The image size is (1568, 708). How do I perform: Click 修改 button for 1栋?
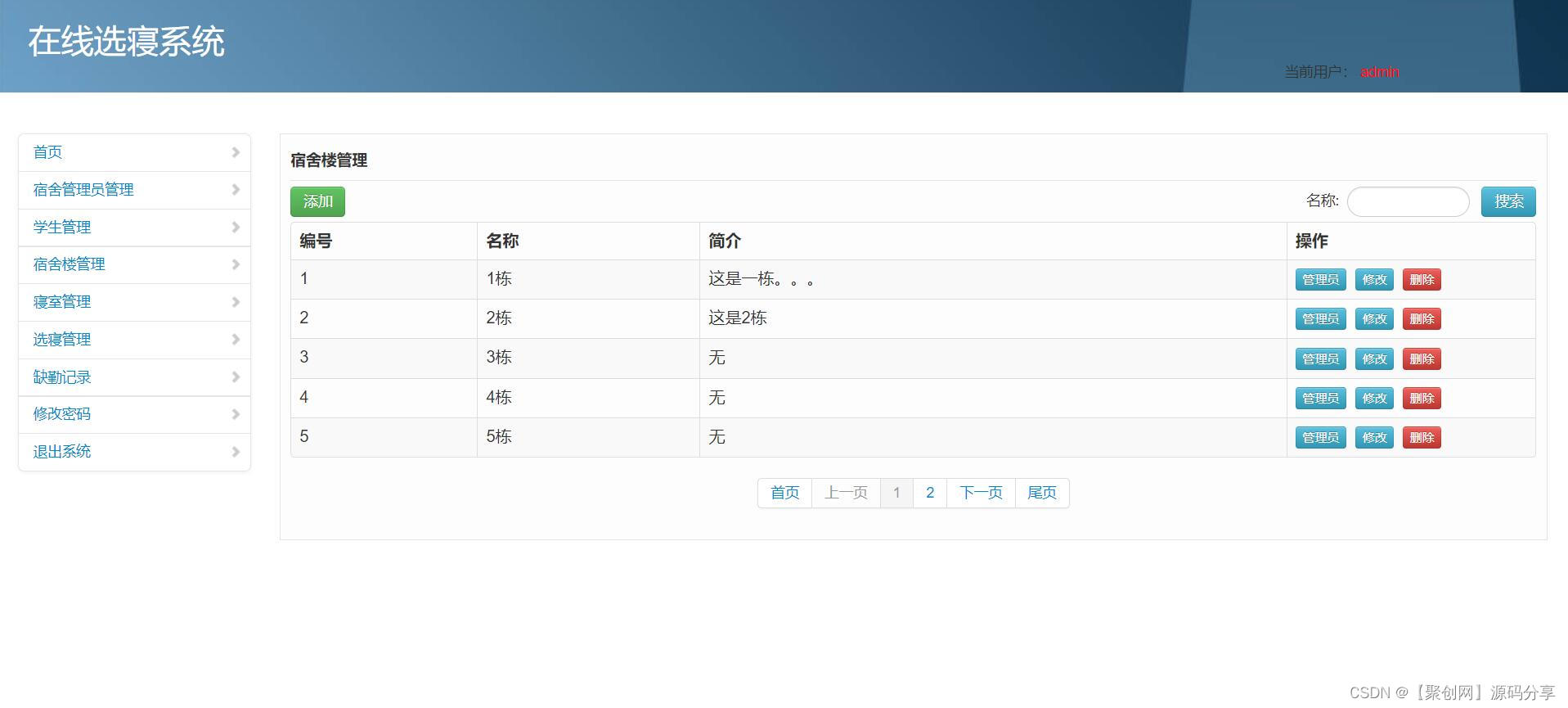click(x=1374, y=280)
